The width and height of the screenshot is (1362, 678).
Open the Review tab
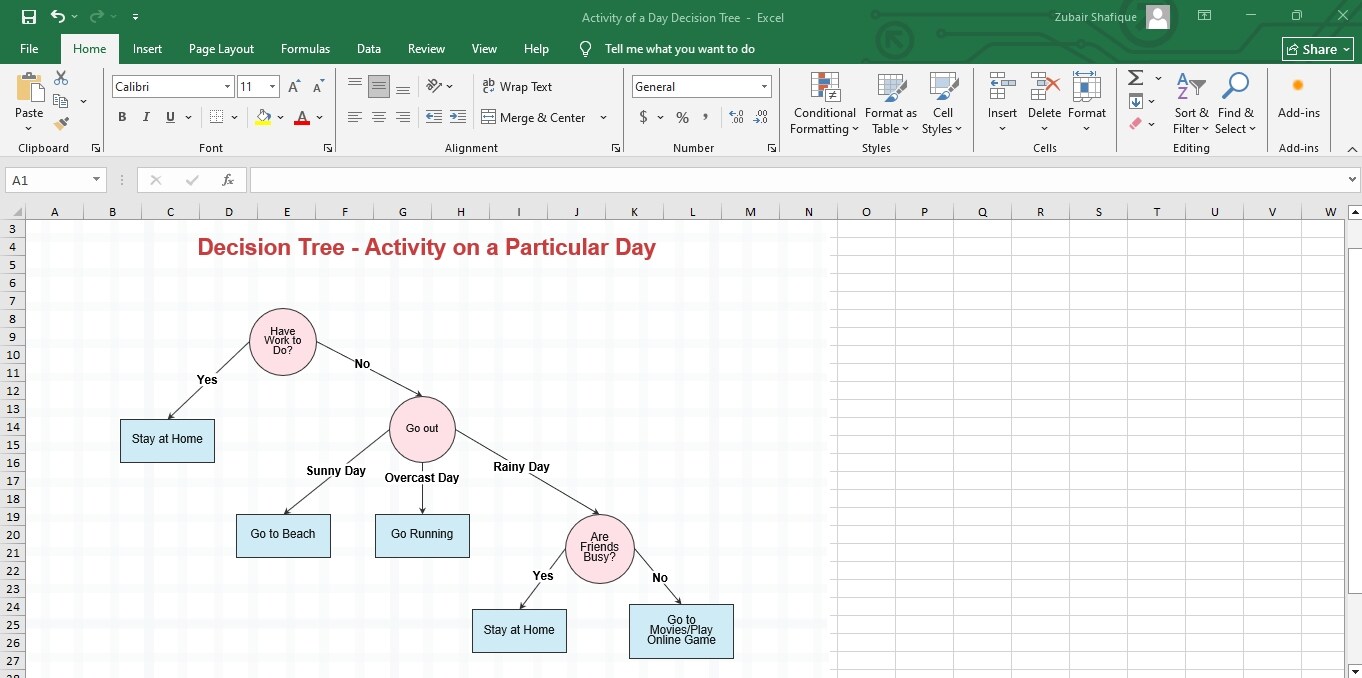pos(426,48)
